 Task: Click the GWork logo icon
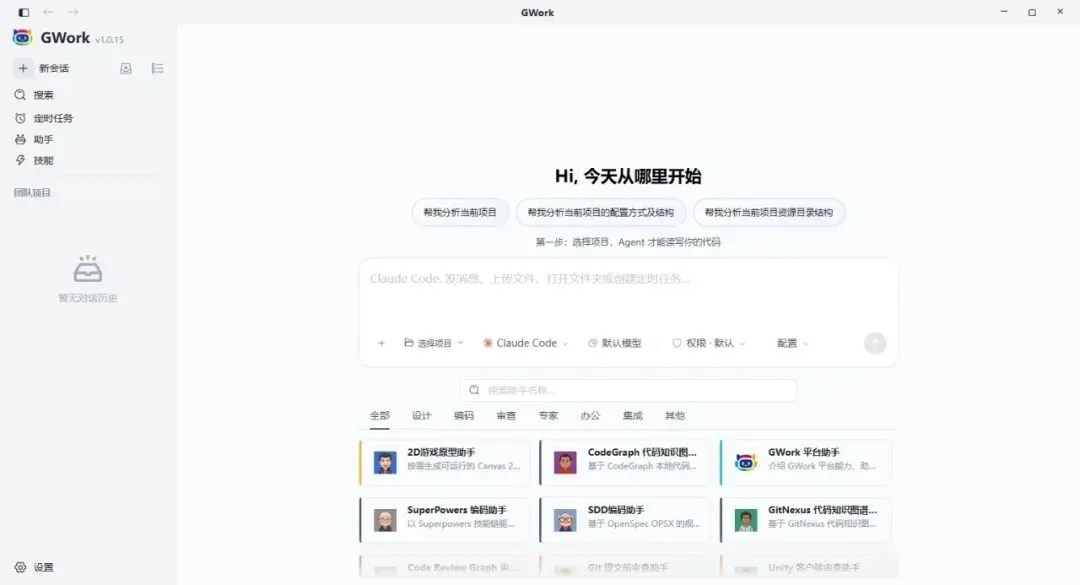click(23, 38)
